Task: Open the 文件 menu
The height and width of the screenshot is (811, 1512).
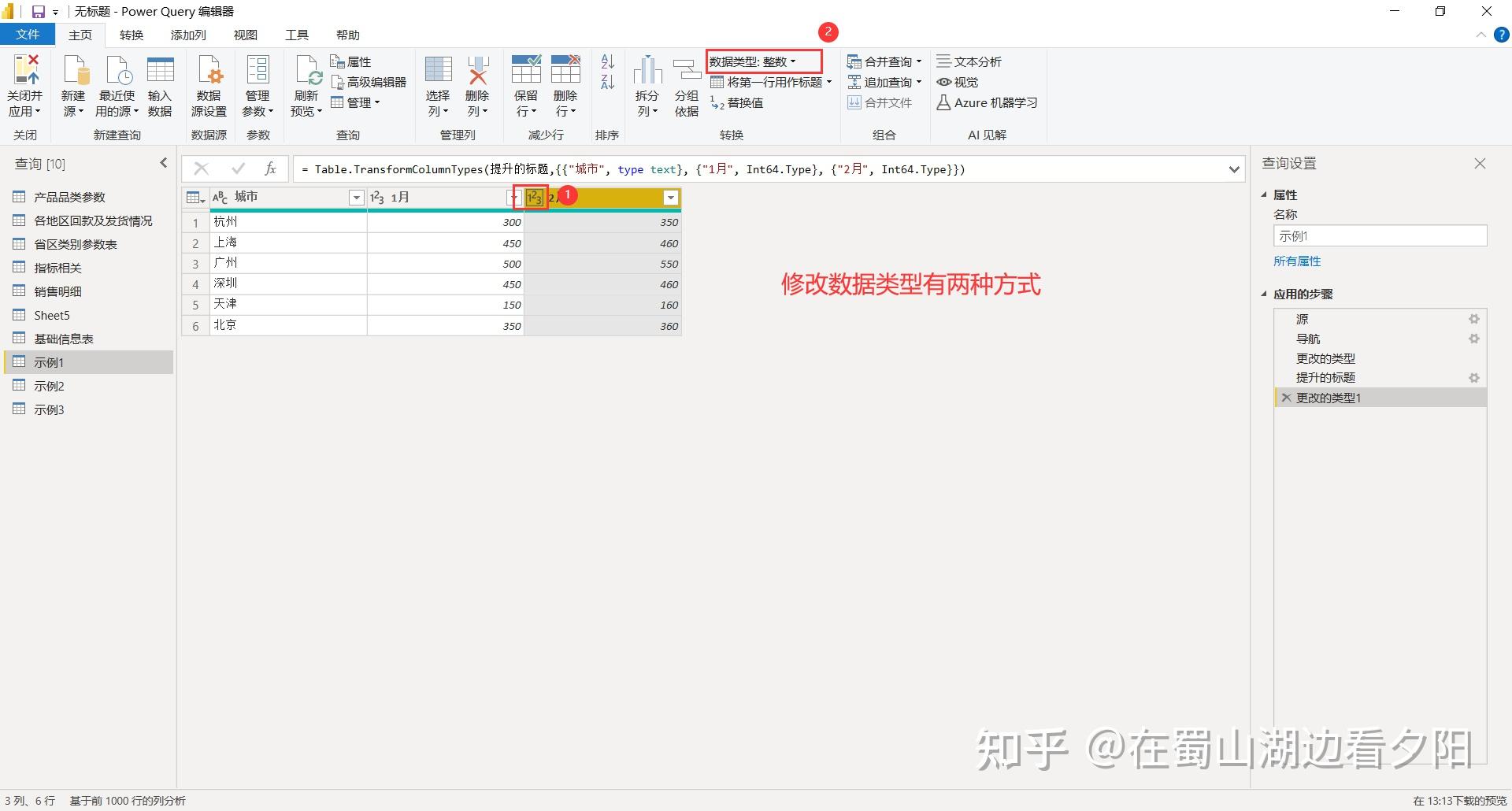Action: 28,35
